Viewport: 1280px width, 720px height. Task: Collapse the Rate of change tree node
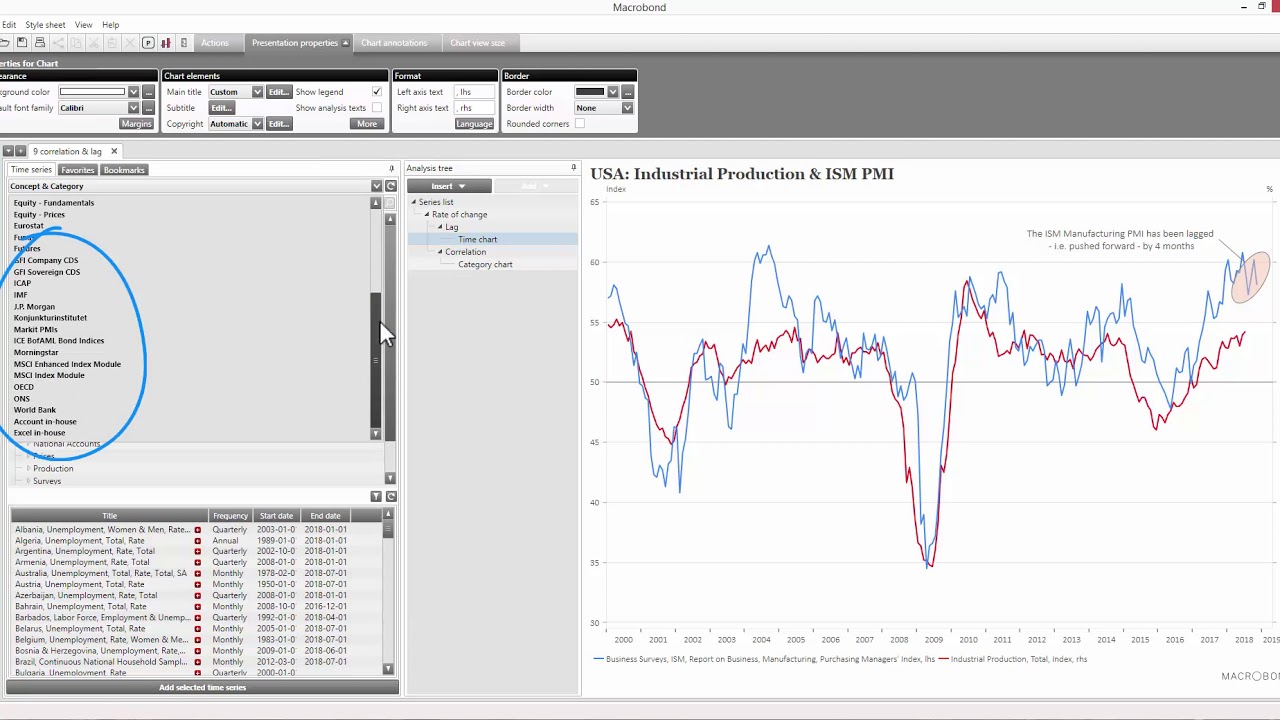click(x=427, y=214)
